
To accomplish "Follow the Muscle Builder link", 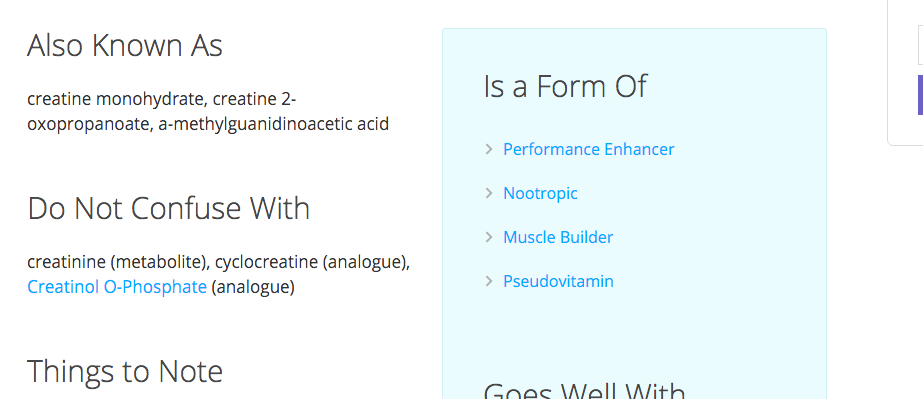I will point(557,237).
